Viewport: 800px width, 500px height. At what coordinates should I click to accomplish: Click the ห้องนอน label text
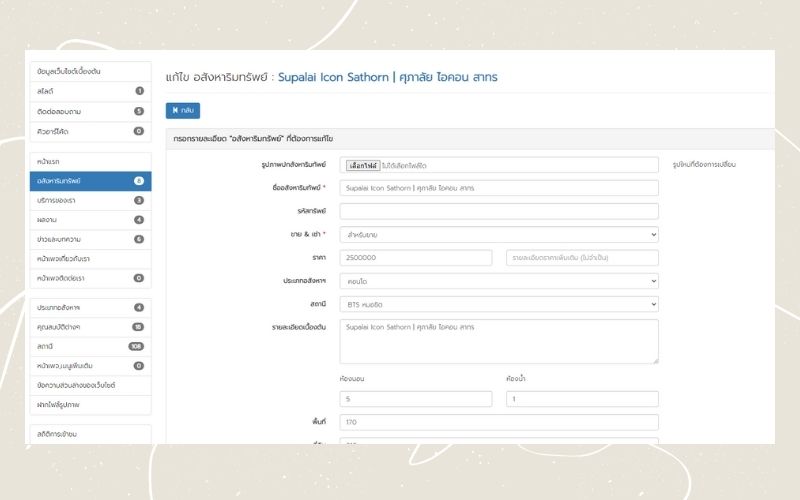coord(352,379)
